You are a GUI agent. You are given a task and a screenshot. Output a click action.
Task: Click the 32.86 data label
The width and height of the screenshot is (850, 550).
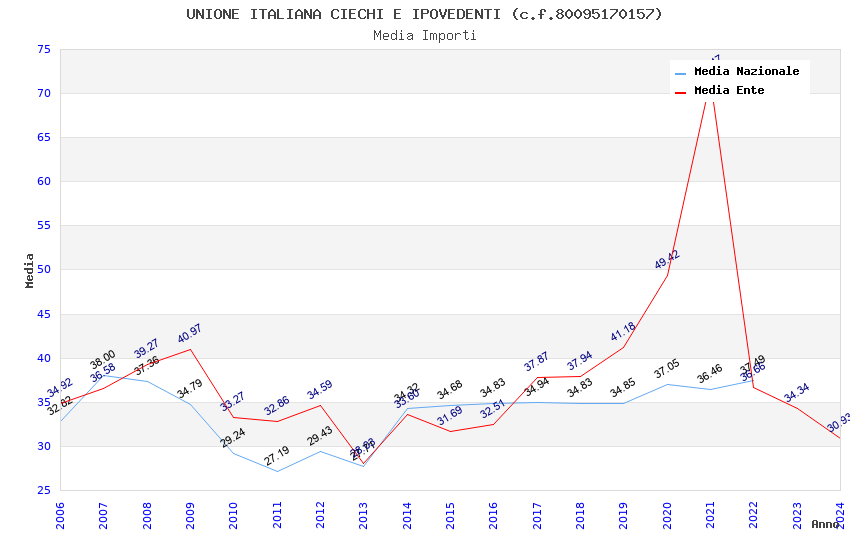[276, 406]
